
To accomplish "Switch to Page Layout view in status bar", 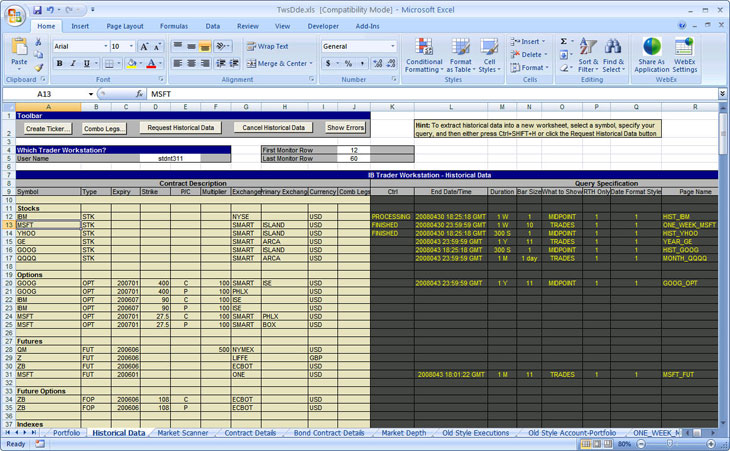I will click(596, 444).
